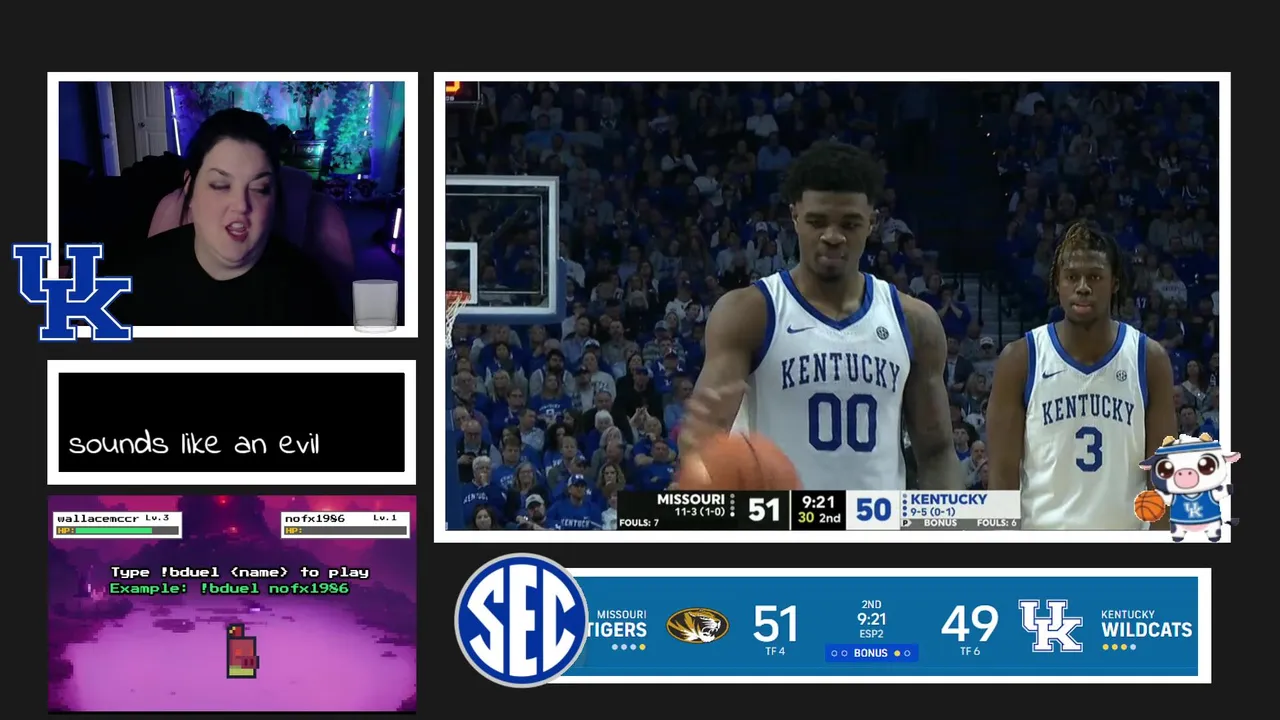This screenshot has height=720, width=1280.
Task: Click the player name "nofx1986" in the HP box
Action: coord(314,518)
